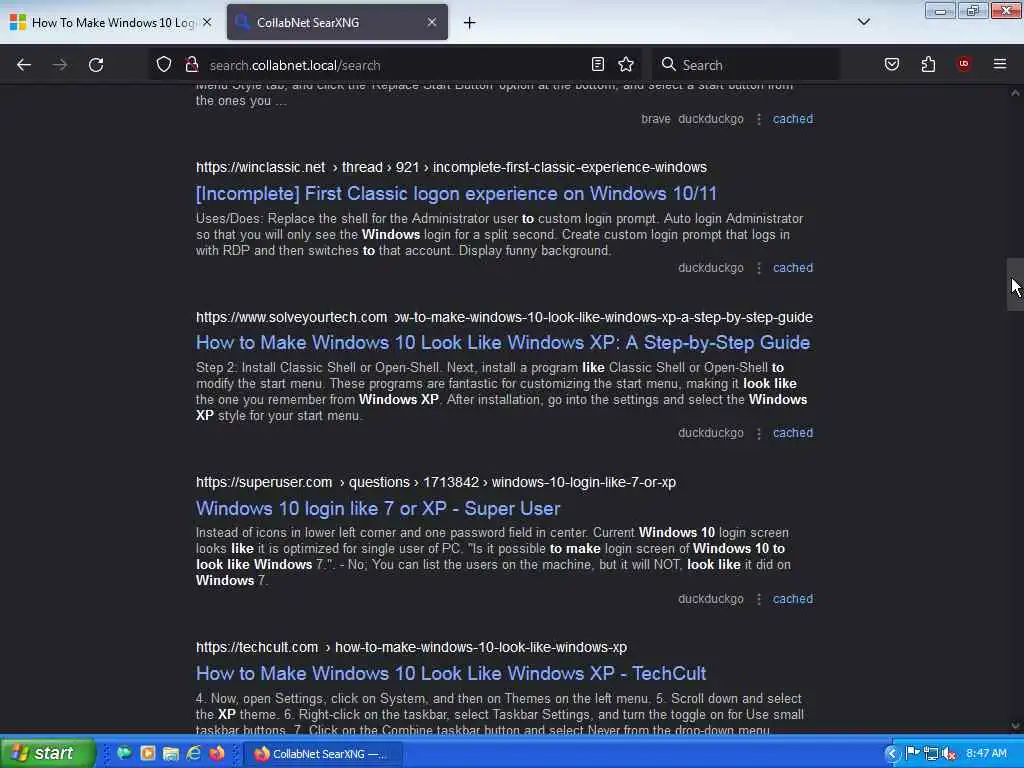Open the list all tabs chevron

[x=863, y=22]
